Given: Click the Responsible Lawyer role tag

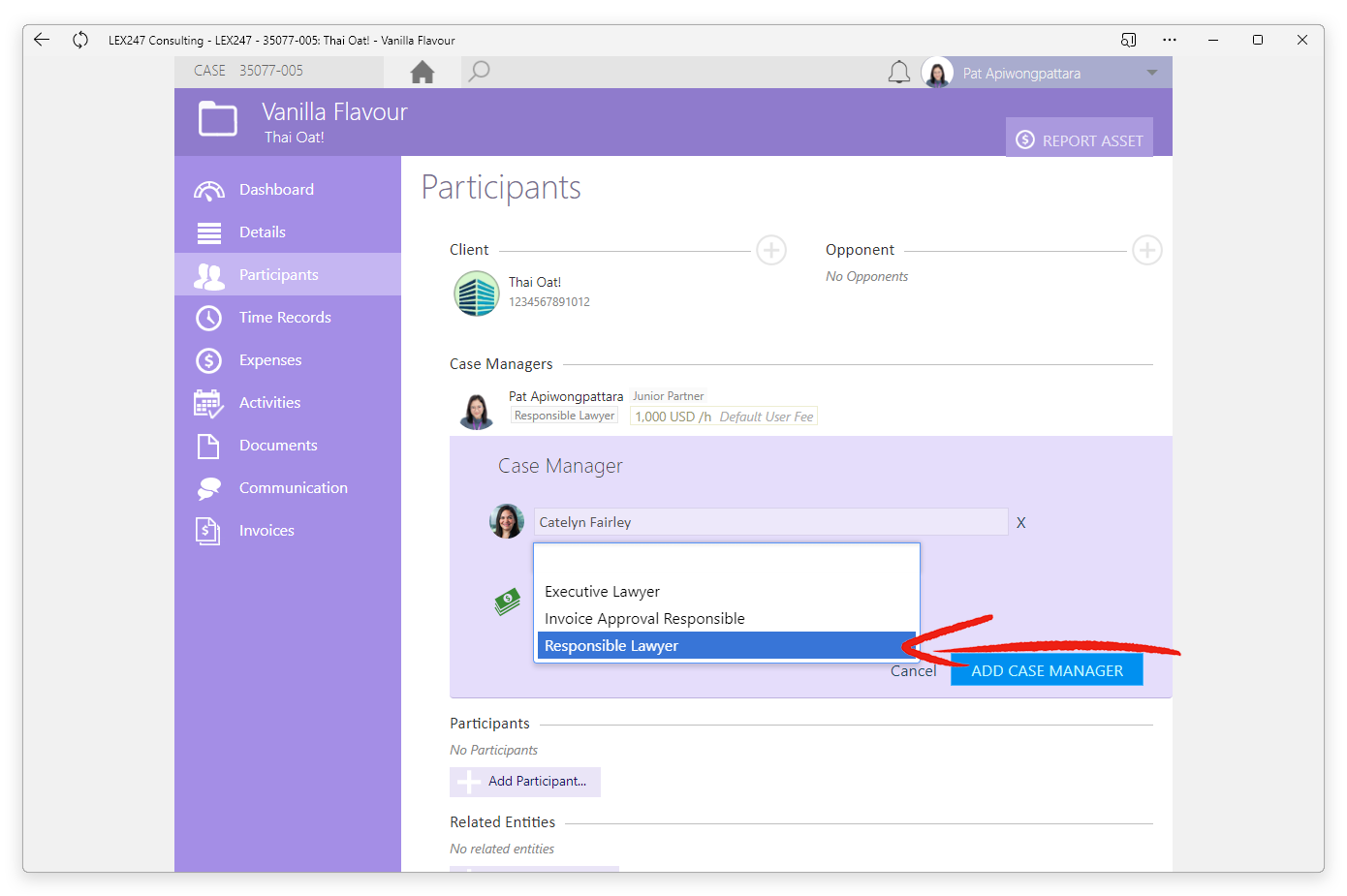Looking at the screenshot, I should tap(565, 416).
